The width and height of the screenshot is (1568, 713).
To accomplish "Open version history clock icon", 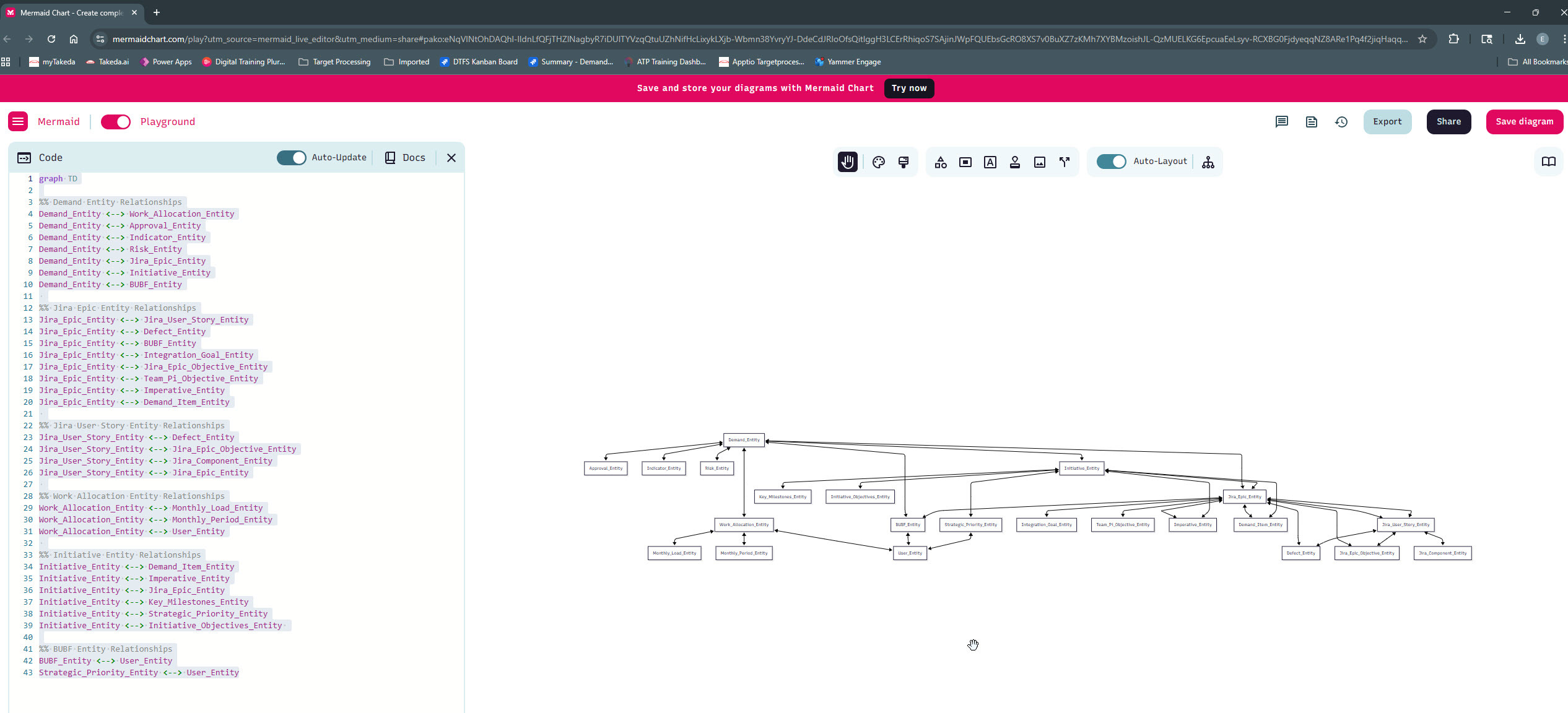I will (1341, 122).
